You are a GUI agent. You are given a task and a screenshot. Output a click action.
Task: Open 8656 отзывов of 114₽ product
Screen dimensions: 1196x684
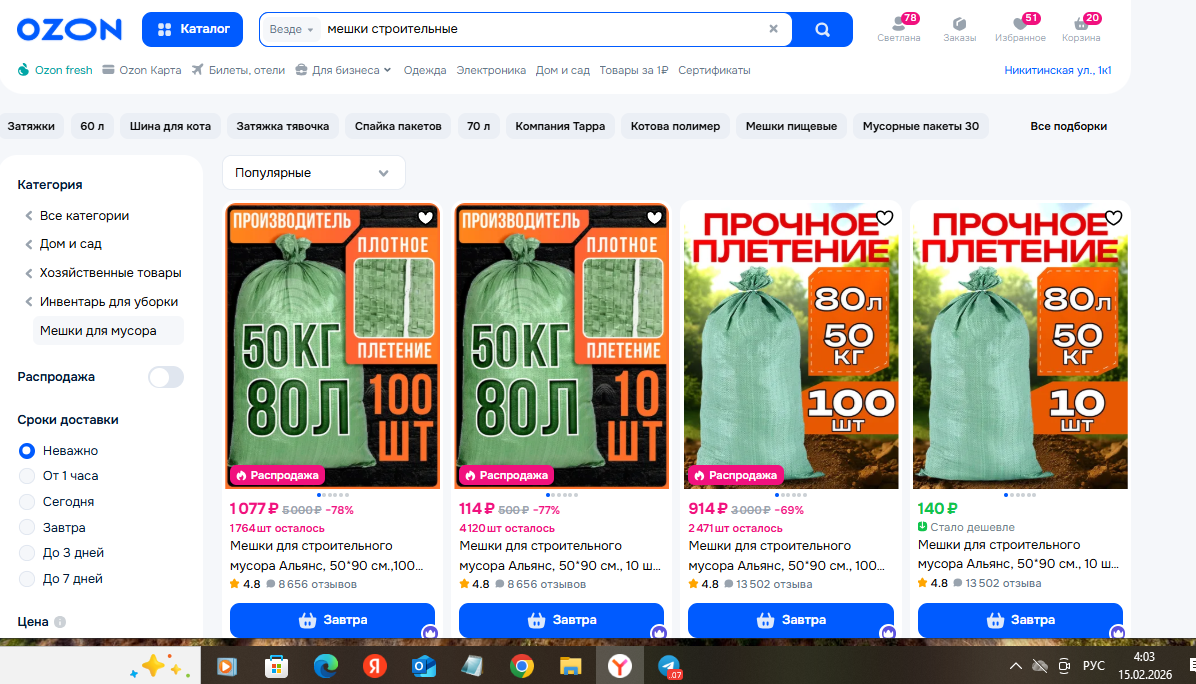540,584
